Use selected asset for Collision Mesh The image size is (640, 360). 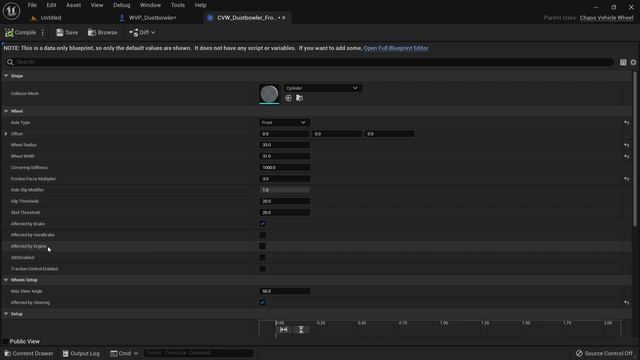click(x=289, y=98)
